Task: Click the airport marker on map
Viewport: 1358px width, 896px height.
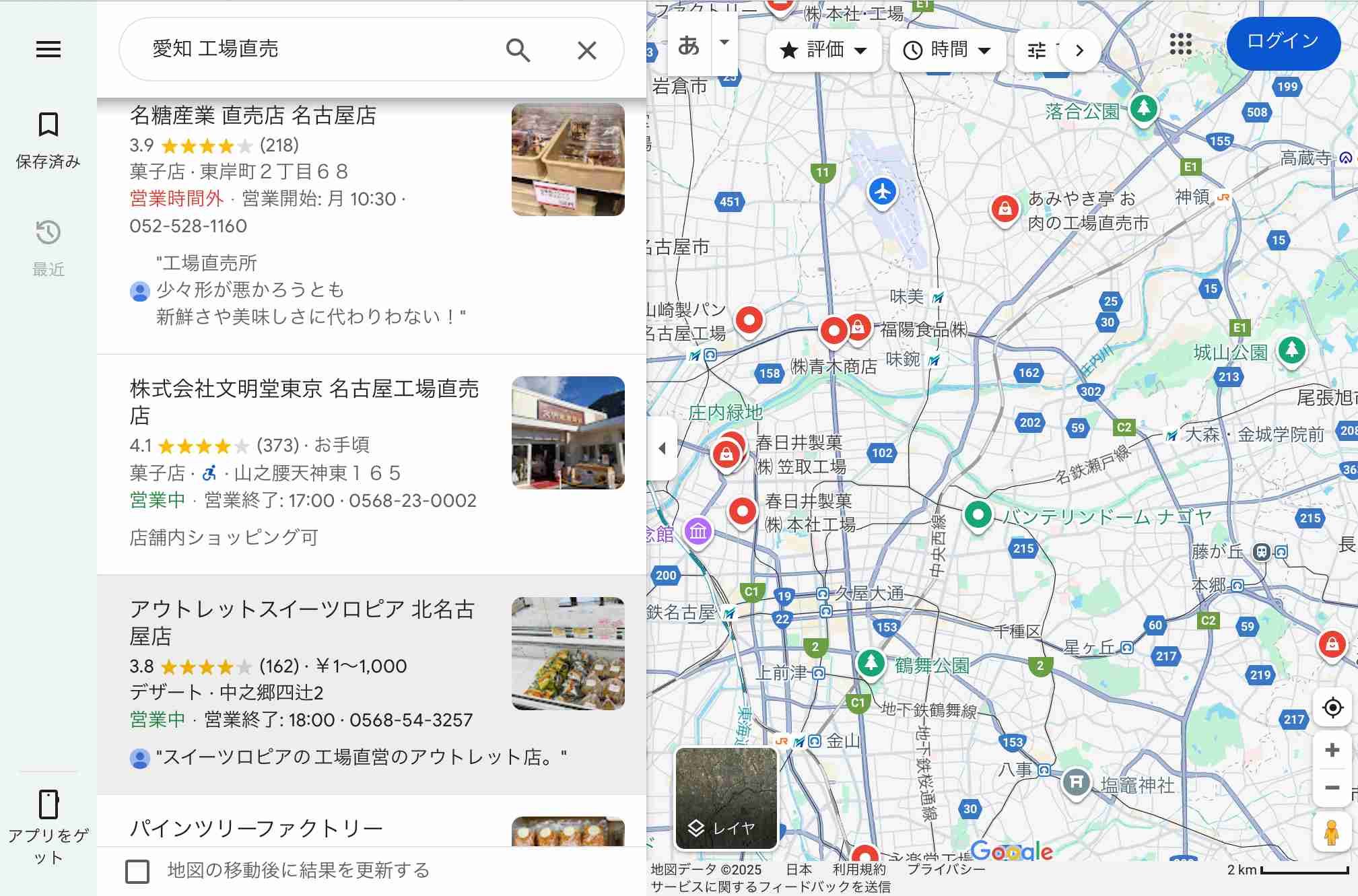Action: pyautogui.click(x=882, y=191)
